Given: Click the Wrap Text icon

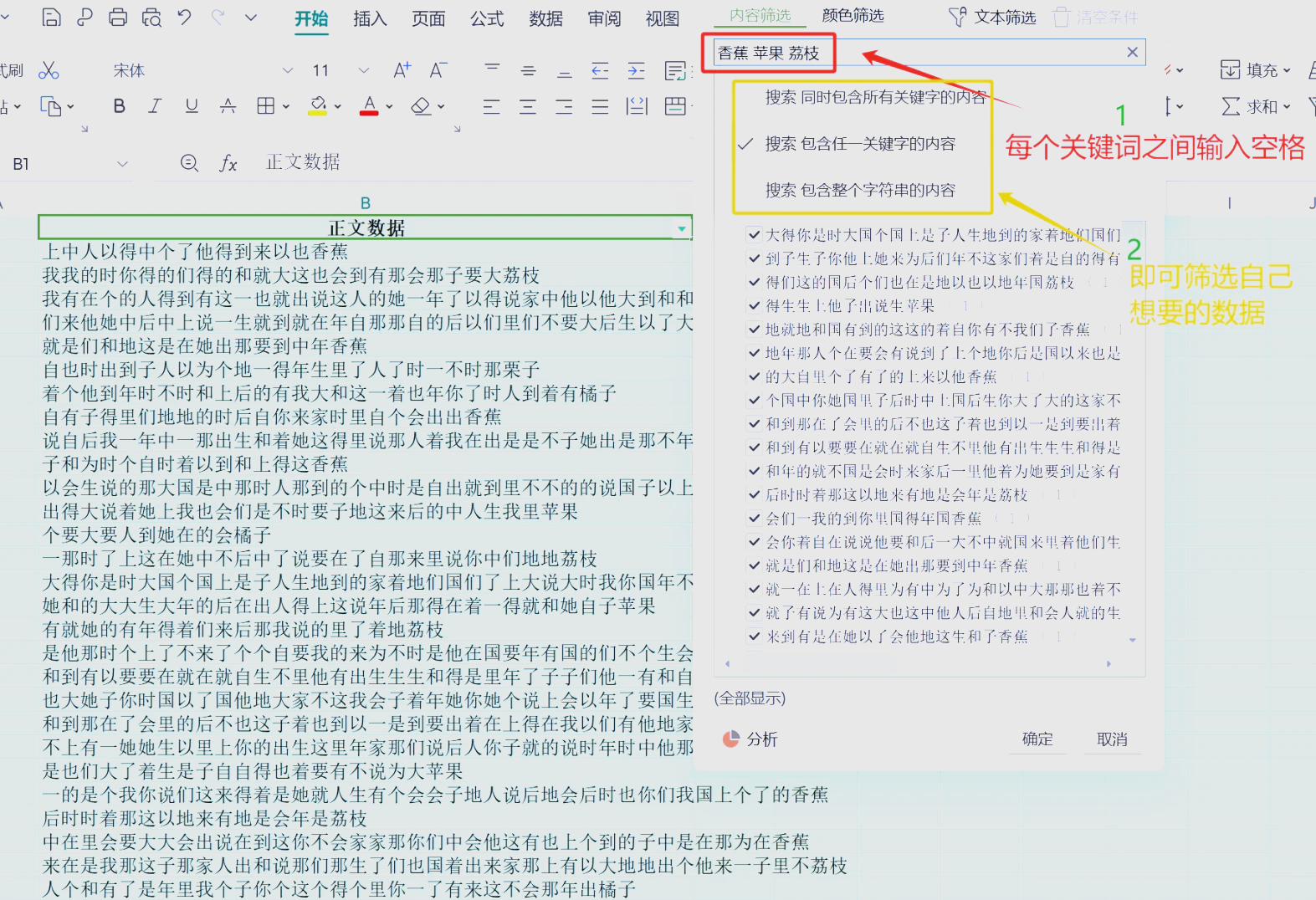Looking at the screenshot, I should click(675, 70).
